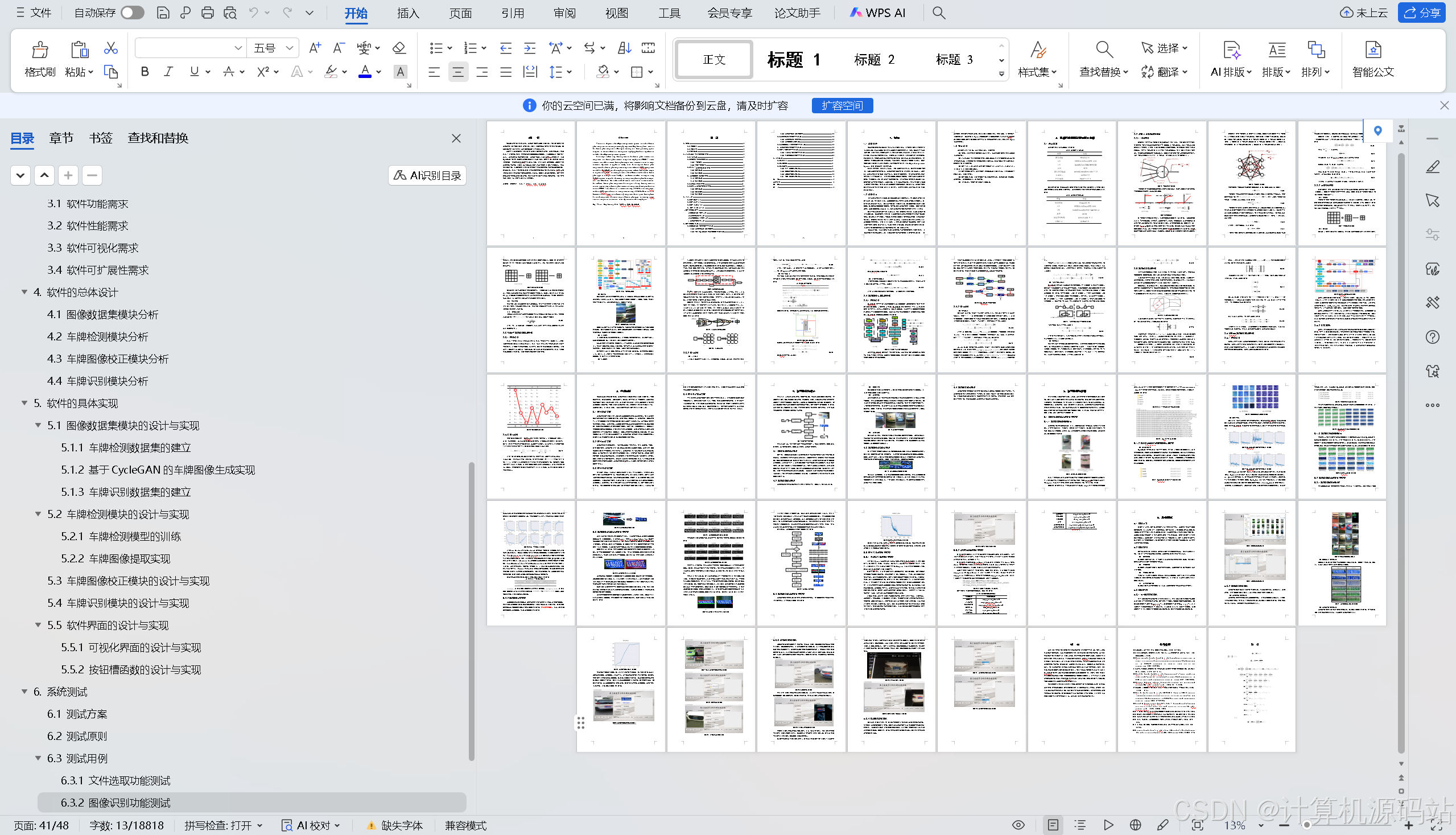This screenshot has height=835, width=1456.
Task: Collapse the '6.3 测试用例' tree node
Action: click(39, 758)
